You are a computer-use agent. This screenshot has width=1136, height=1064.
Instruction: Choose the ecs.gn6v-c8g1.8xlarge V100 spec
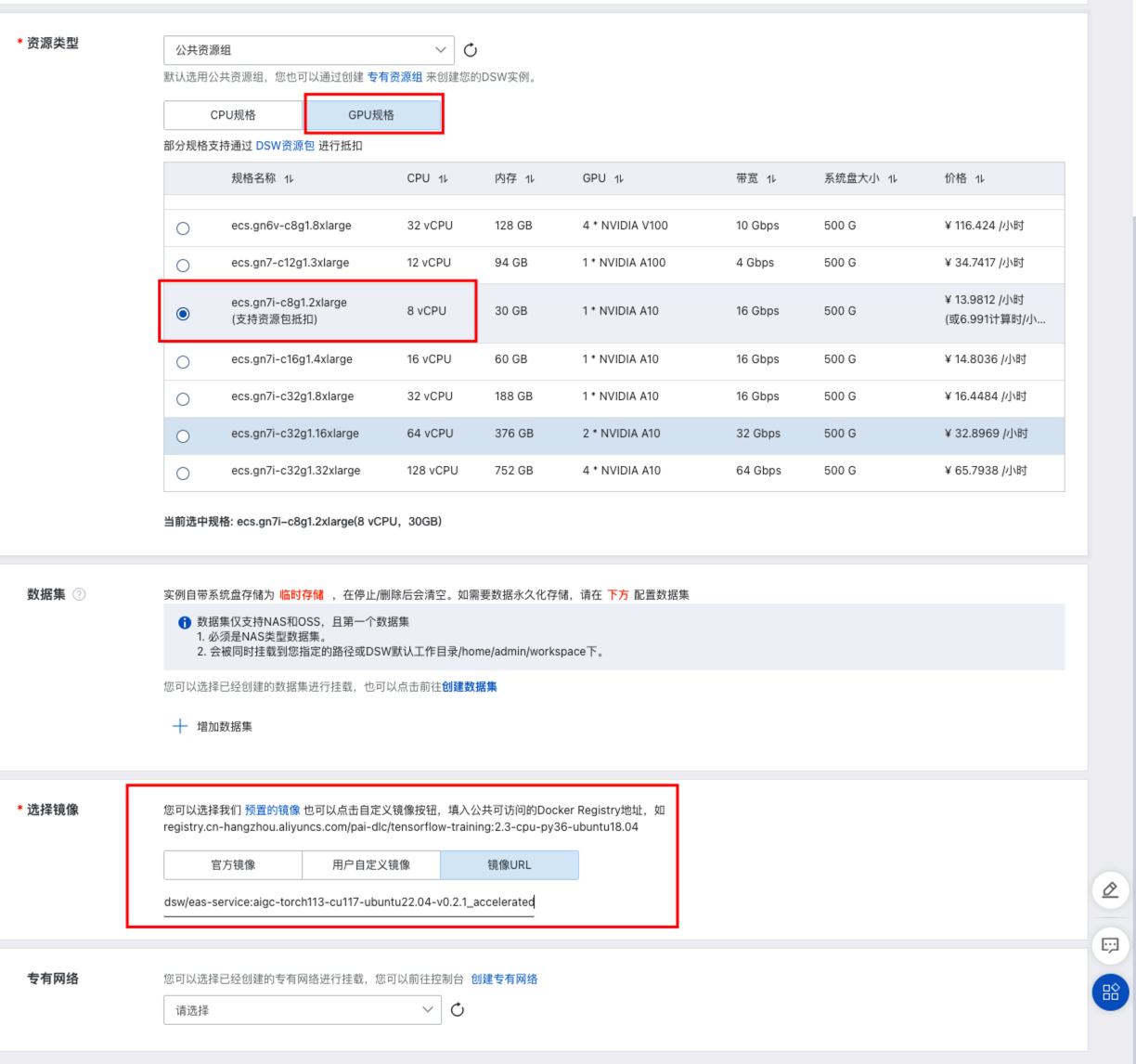(x=183, y=227)
